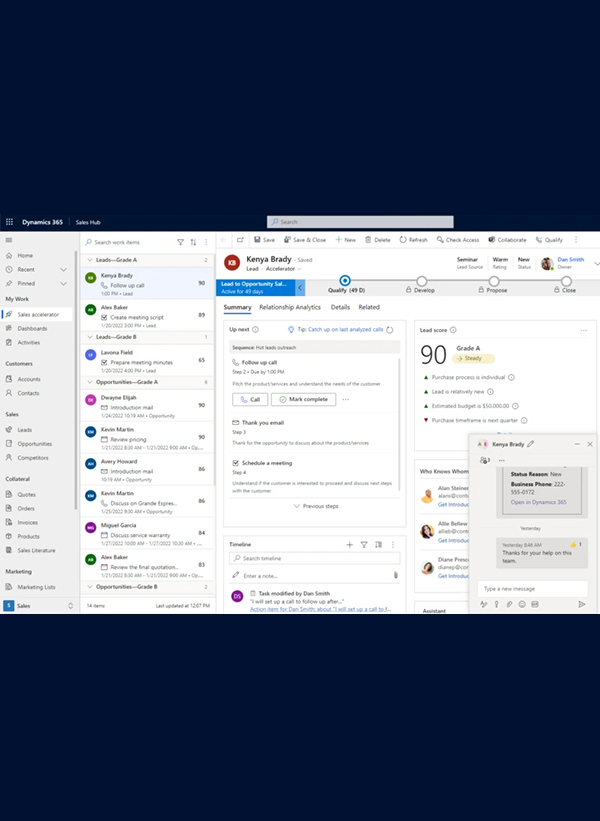
Task: Create a New record from command bar
Action: (346, 240)
